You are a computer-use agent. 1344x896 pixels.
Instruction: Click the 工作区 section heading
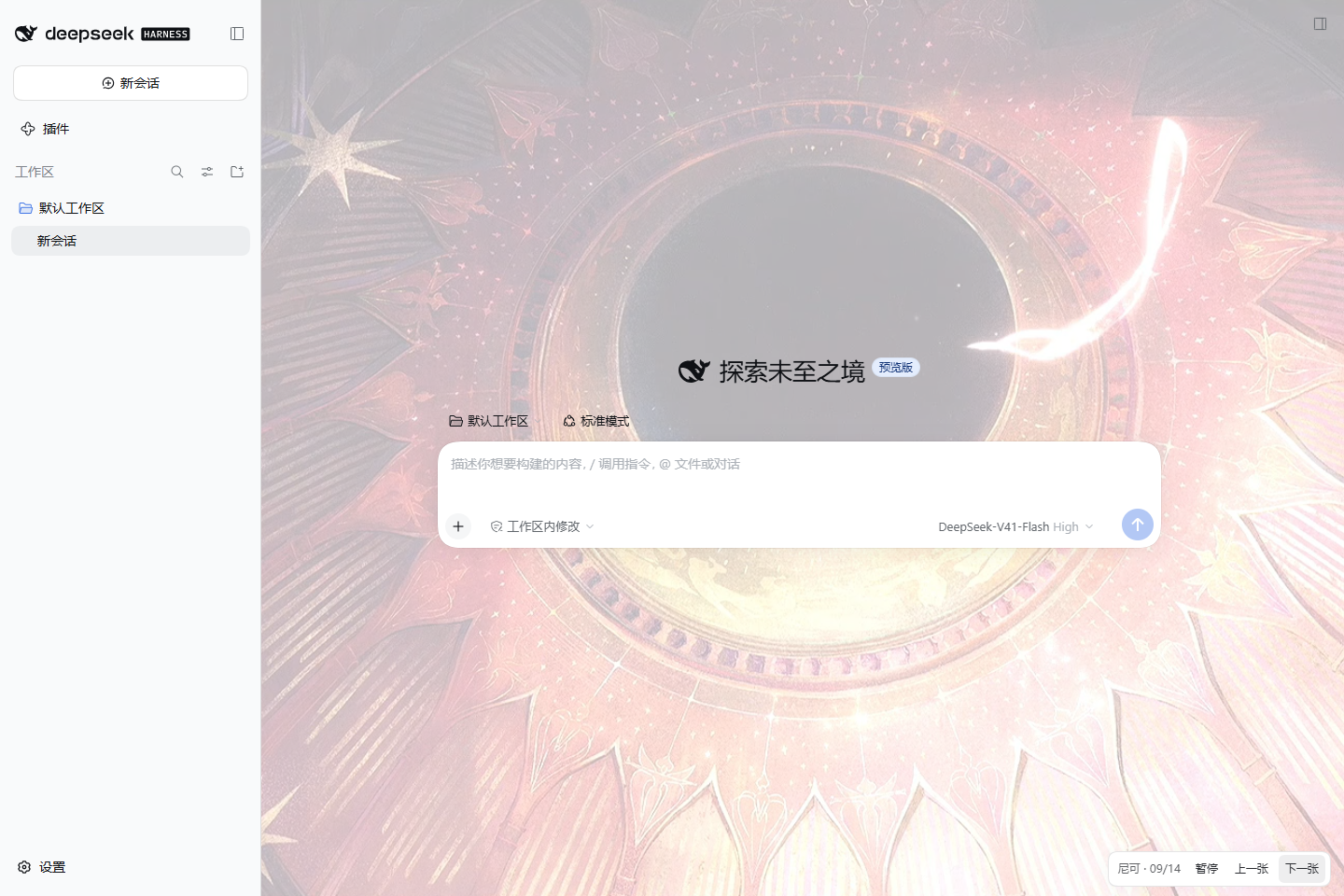point(35,172)
